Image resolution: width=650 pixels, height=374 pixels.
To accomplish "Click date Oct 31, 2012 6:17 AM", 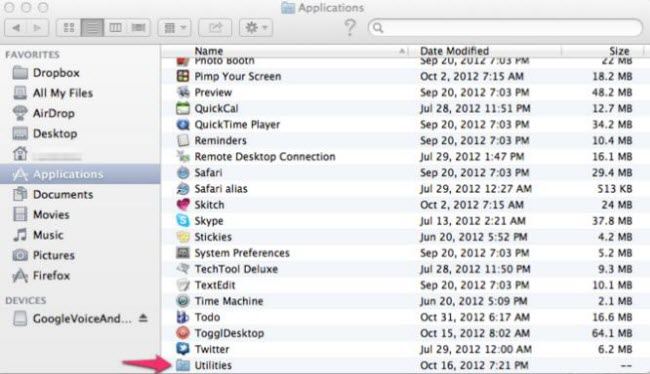I will [x=475, y=317].
